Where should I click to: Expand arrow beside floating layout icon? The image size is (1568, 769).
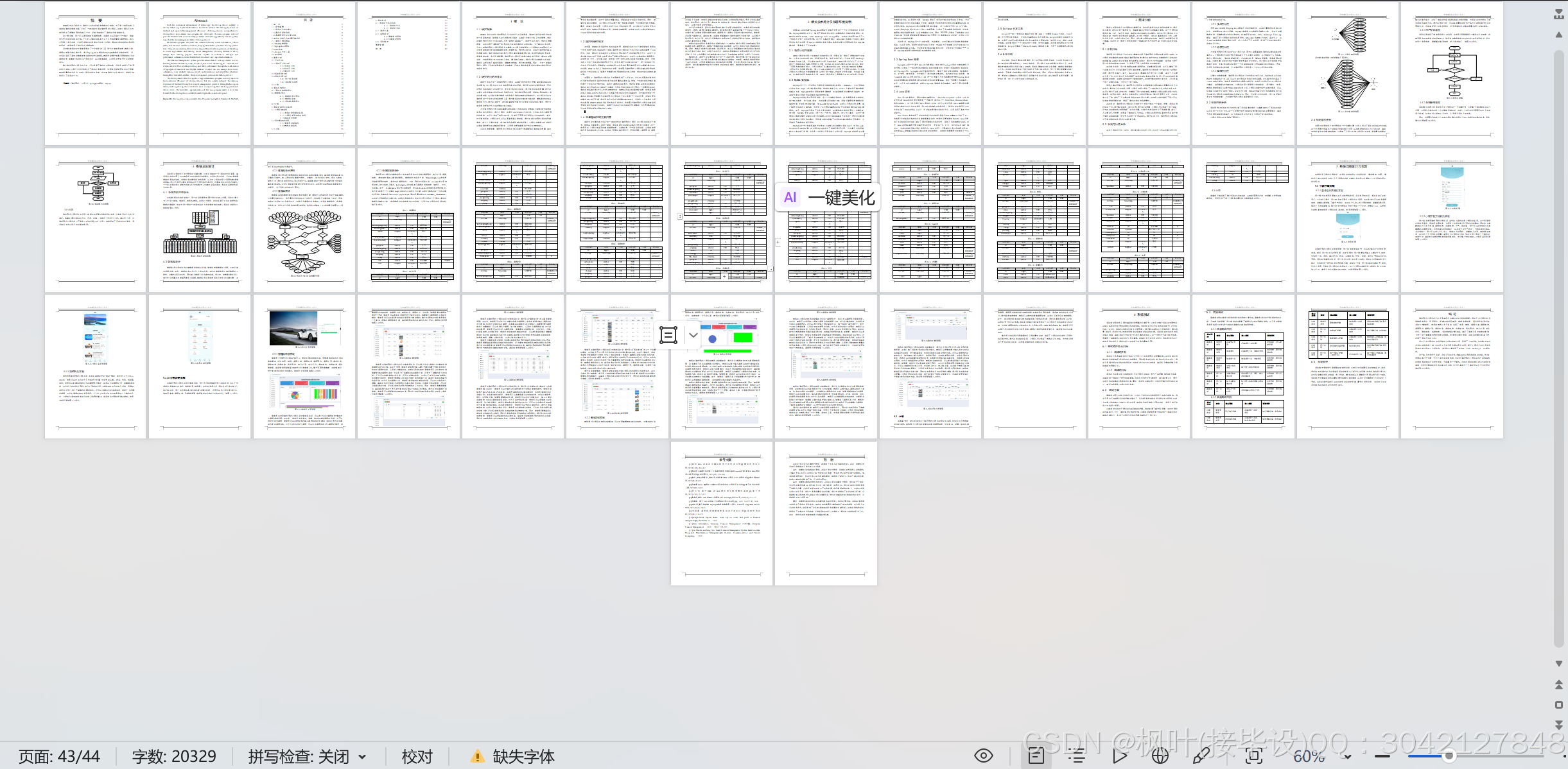(693, 335)
